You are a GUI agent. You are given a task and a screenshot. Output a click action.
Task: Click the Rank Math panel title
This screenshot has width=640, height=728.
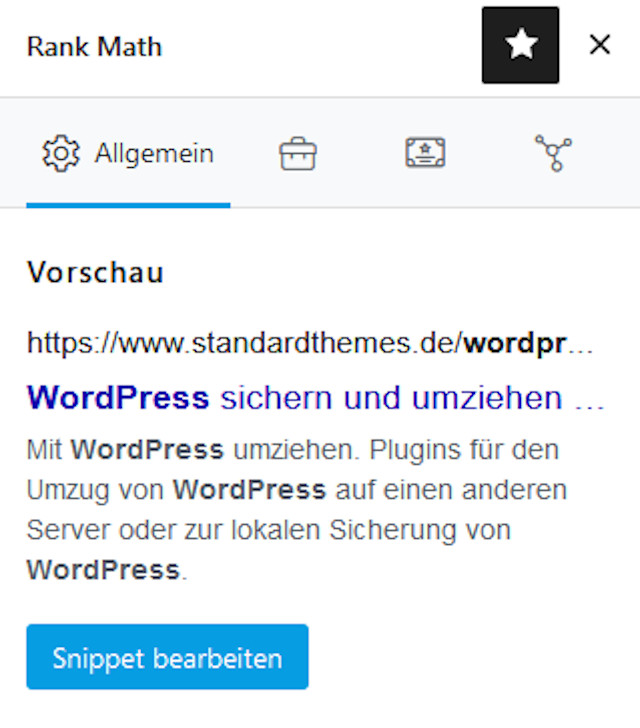[x=94, y=46]
